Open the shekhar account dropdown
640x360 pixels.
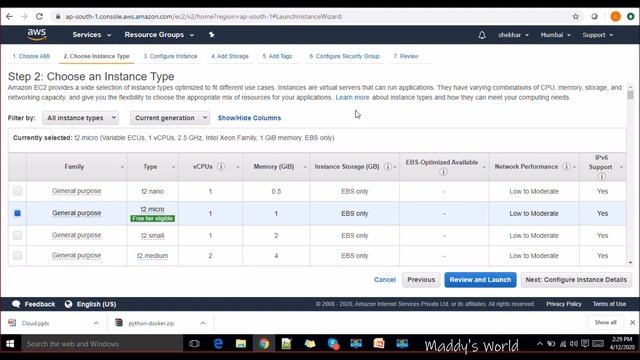click(513, 35)
